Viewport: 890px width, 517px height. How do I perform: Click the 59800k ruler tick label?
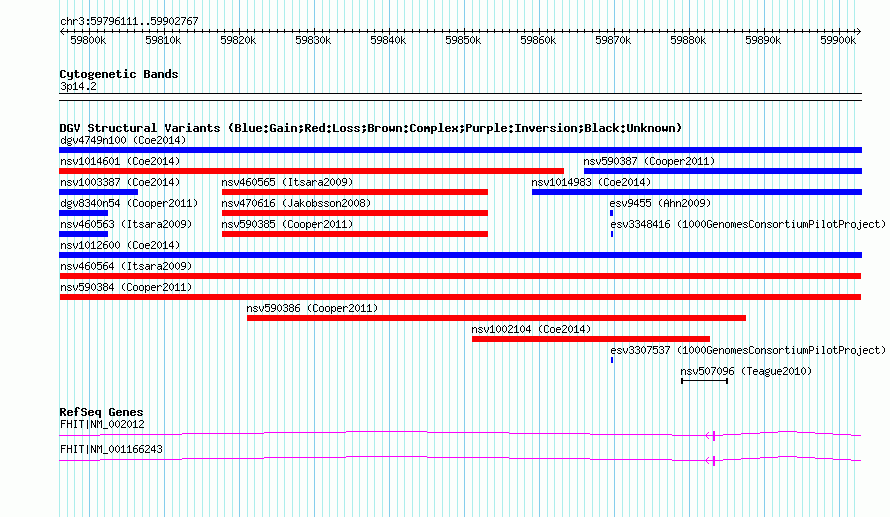click(x=88, y=40)
